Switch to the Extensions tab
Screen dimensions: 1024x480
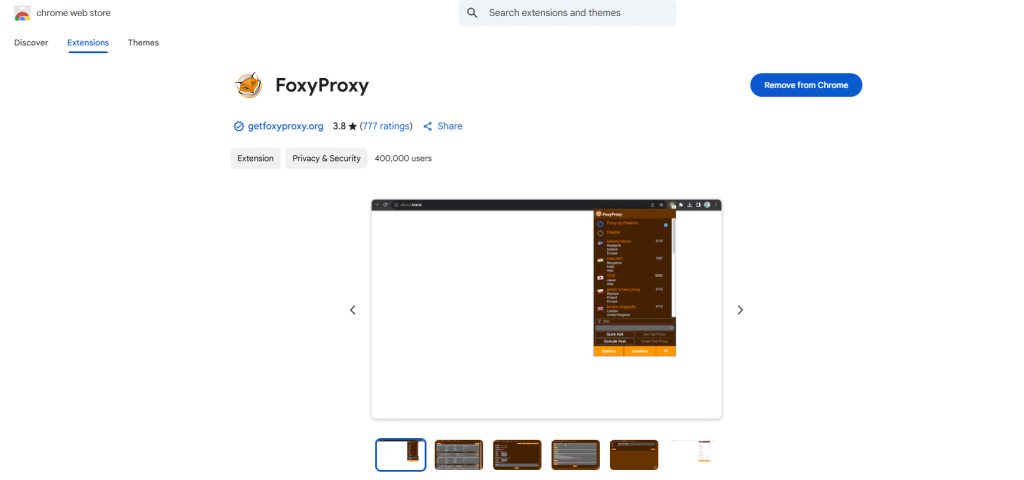coord(88,42)
